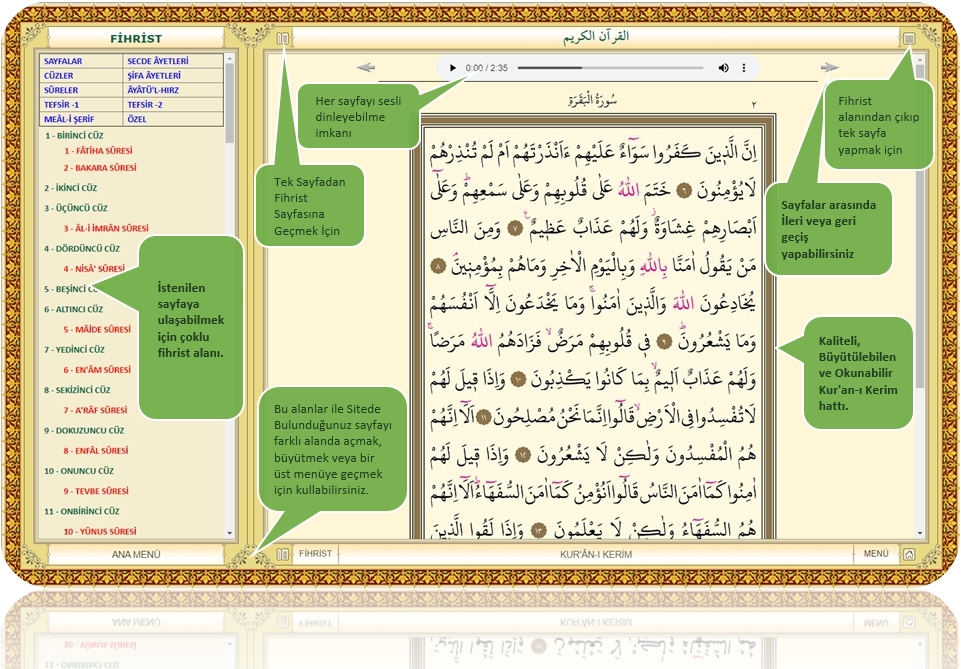
Task: Switch to single page view icon top-right
Action: 909,39
